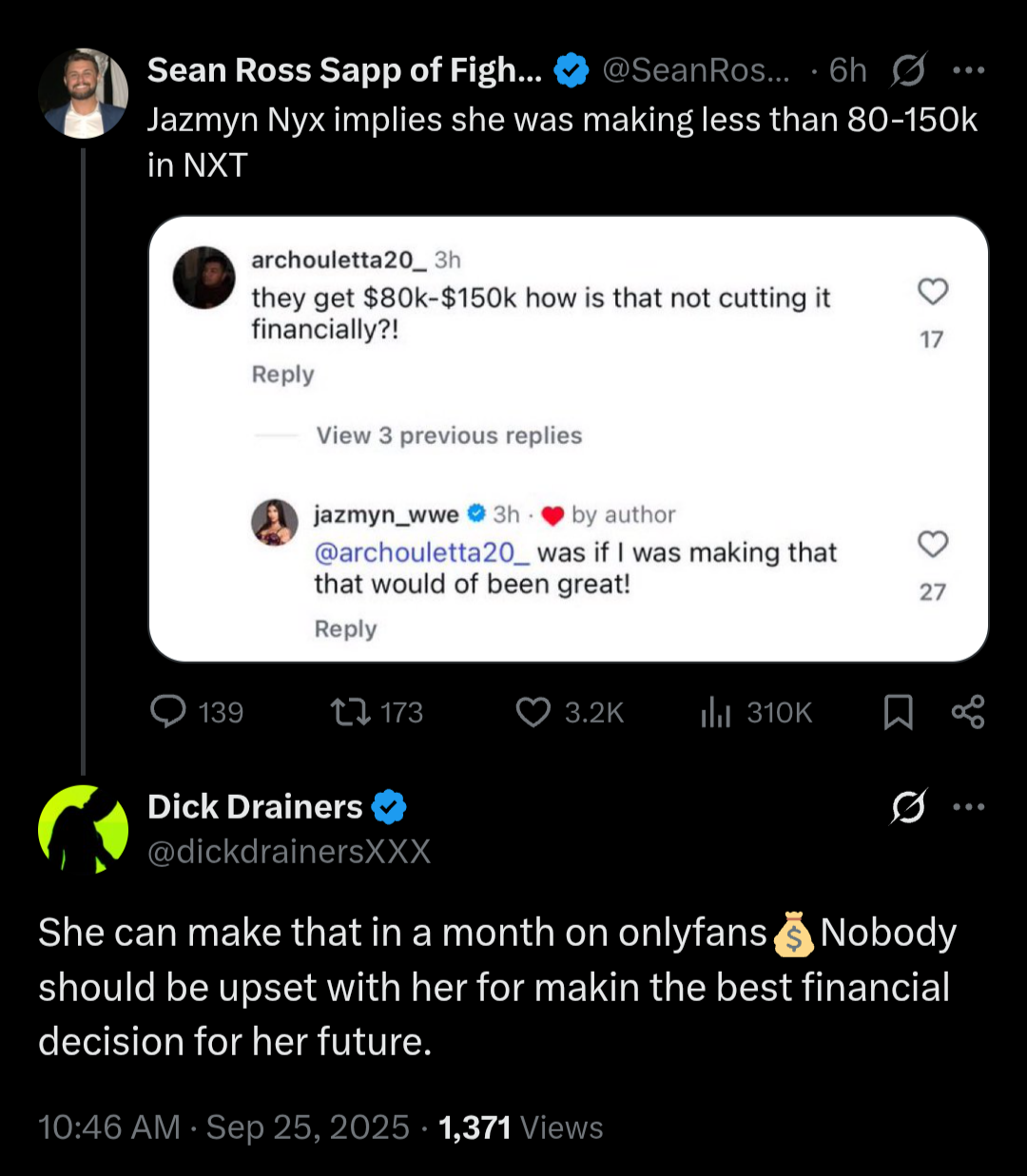Click Reply under archouletta20_ comment
Screen dimensions: 1027x1176
tap(282, 375)
